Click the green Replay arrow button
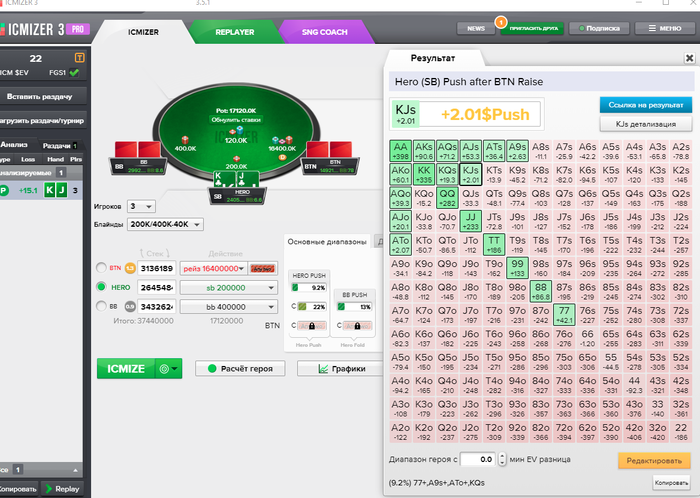Viewport: 700px width, 498px height. 62,489
